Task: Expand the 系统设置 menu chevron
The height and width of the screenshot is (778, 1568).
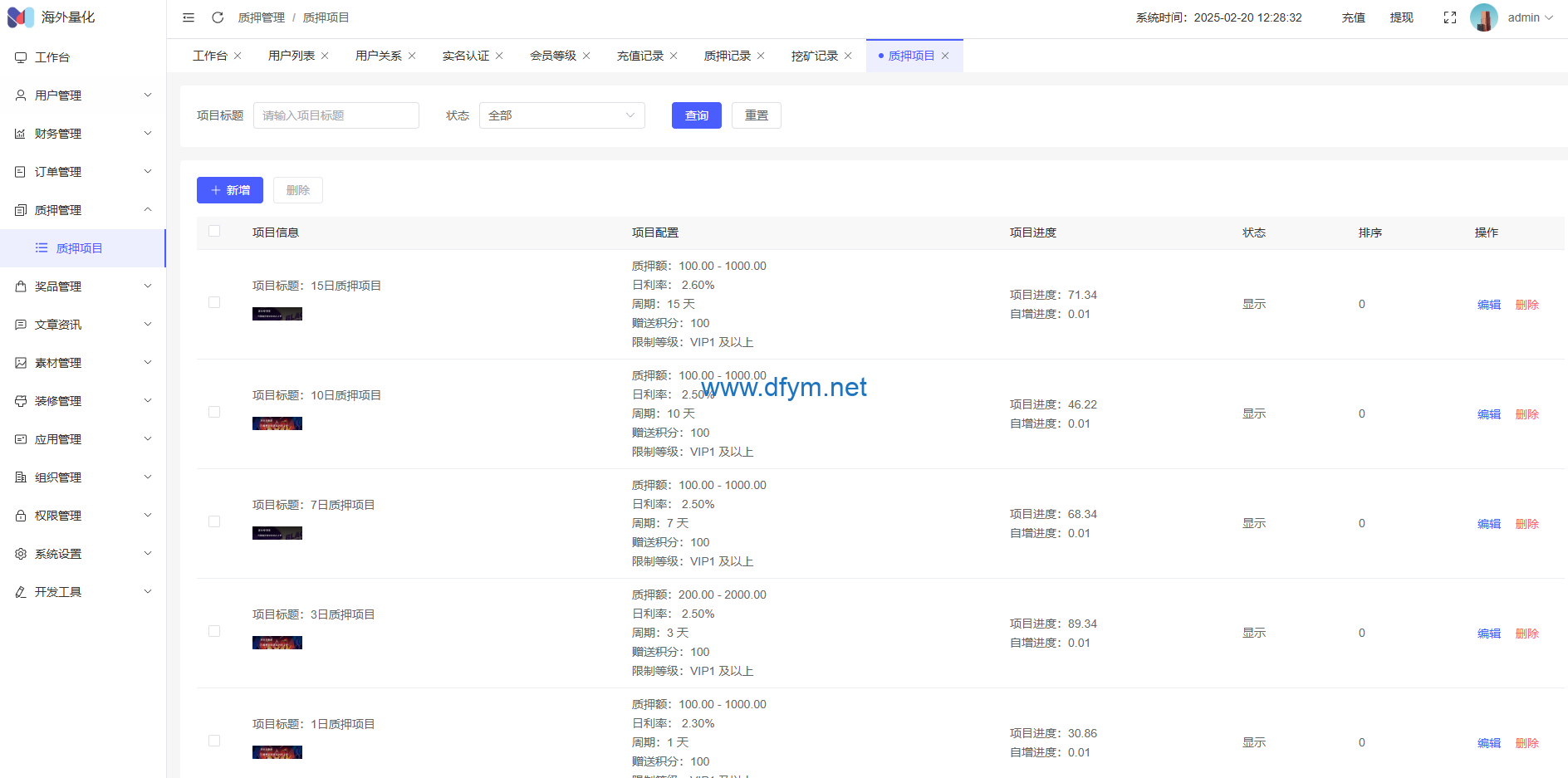Action: tap(148, 554)
